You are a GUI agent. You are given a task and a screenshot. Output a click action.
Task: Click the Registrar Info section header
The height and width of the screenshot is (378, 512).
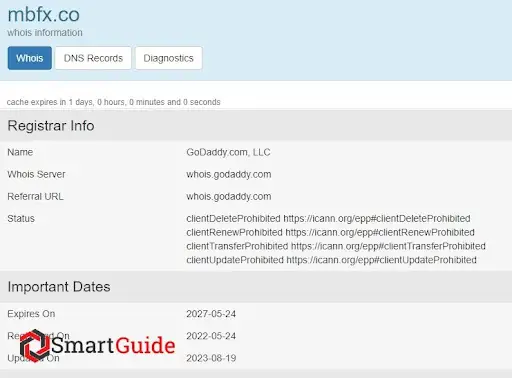point(256,126)
